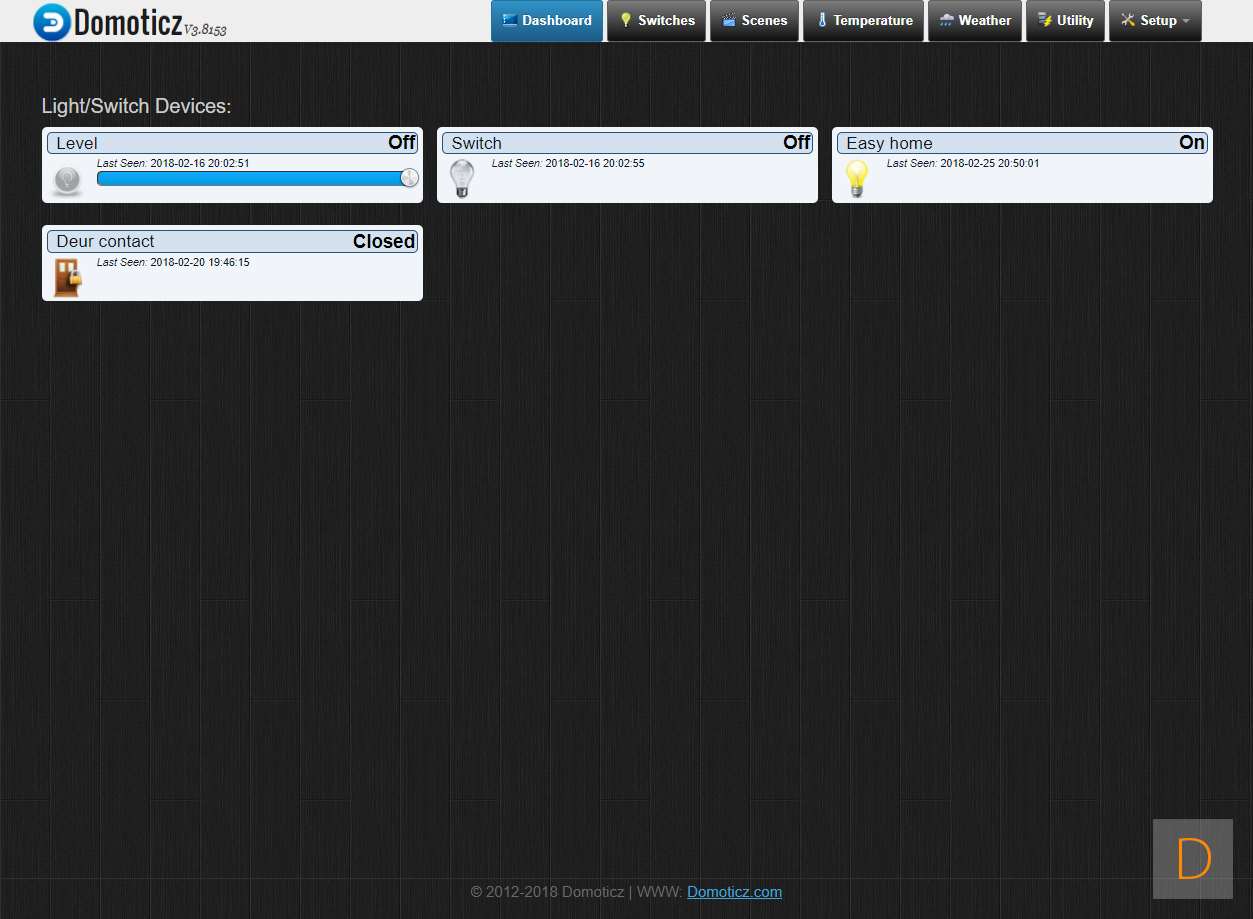Click the orange D badge icon

click(x=1192, y=858)
